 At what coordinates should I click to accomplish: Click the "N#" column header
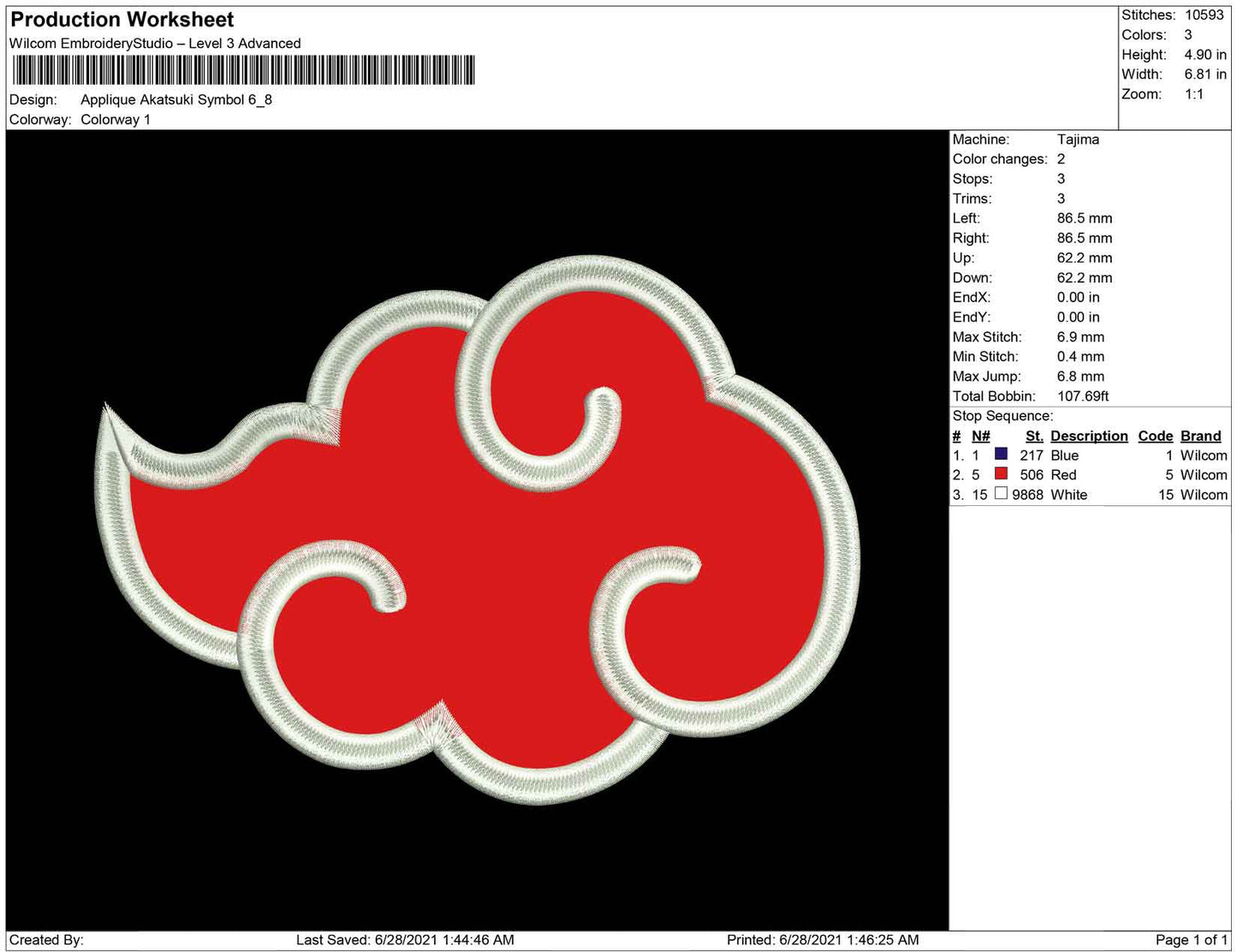pyautogui.click(x=981, y=436)
